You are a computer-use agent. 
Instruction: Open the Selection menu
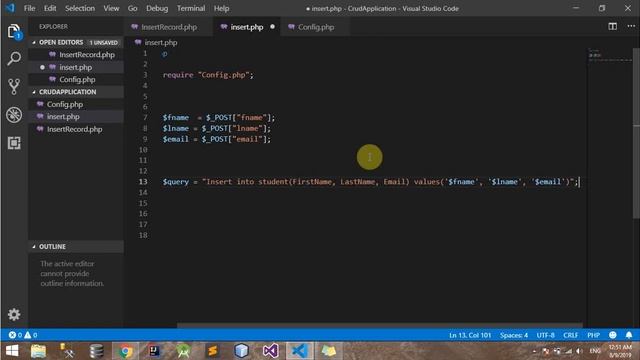click(x=80, y=8)
